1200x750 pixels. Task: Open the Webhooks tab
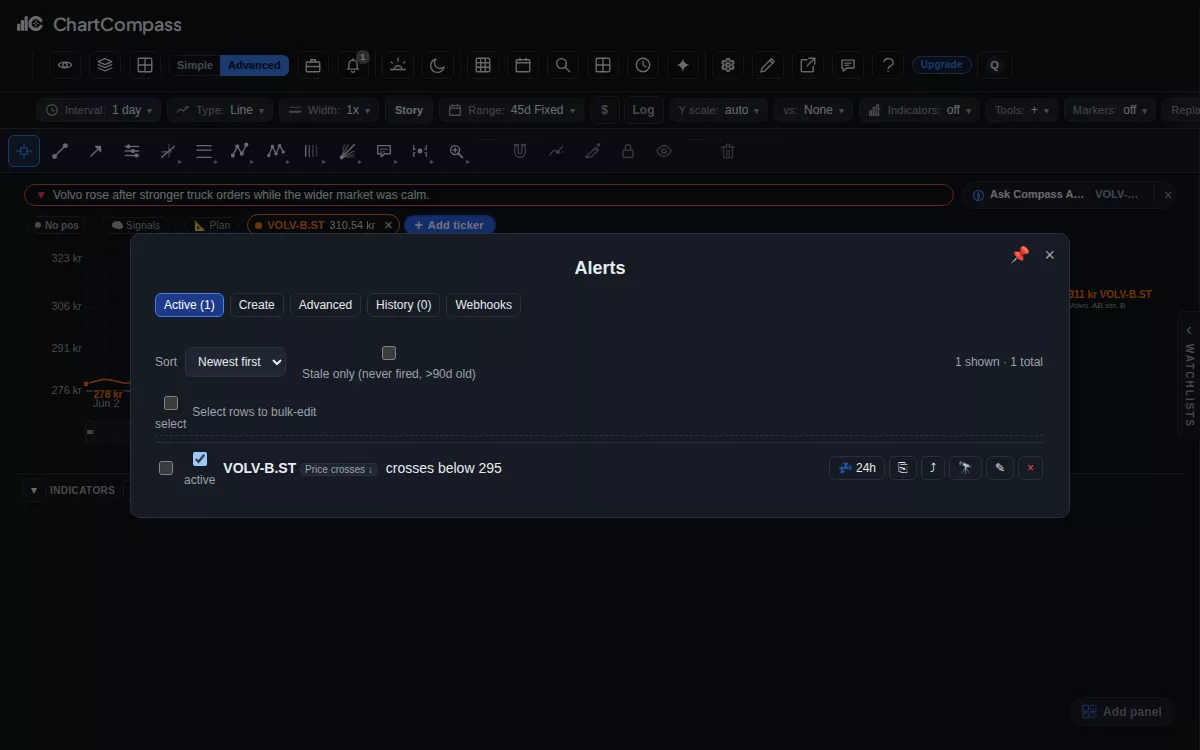(483, 305)
